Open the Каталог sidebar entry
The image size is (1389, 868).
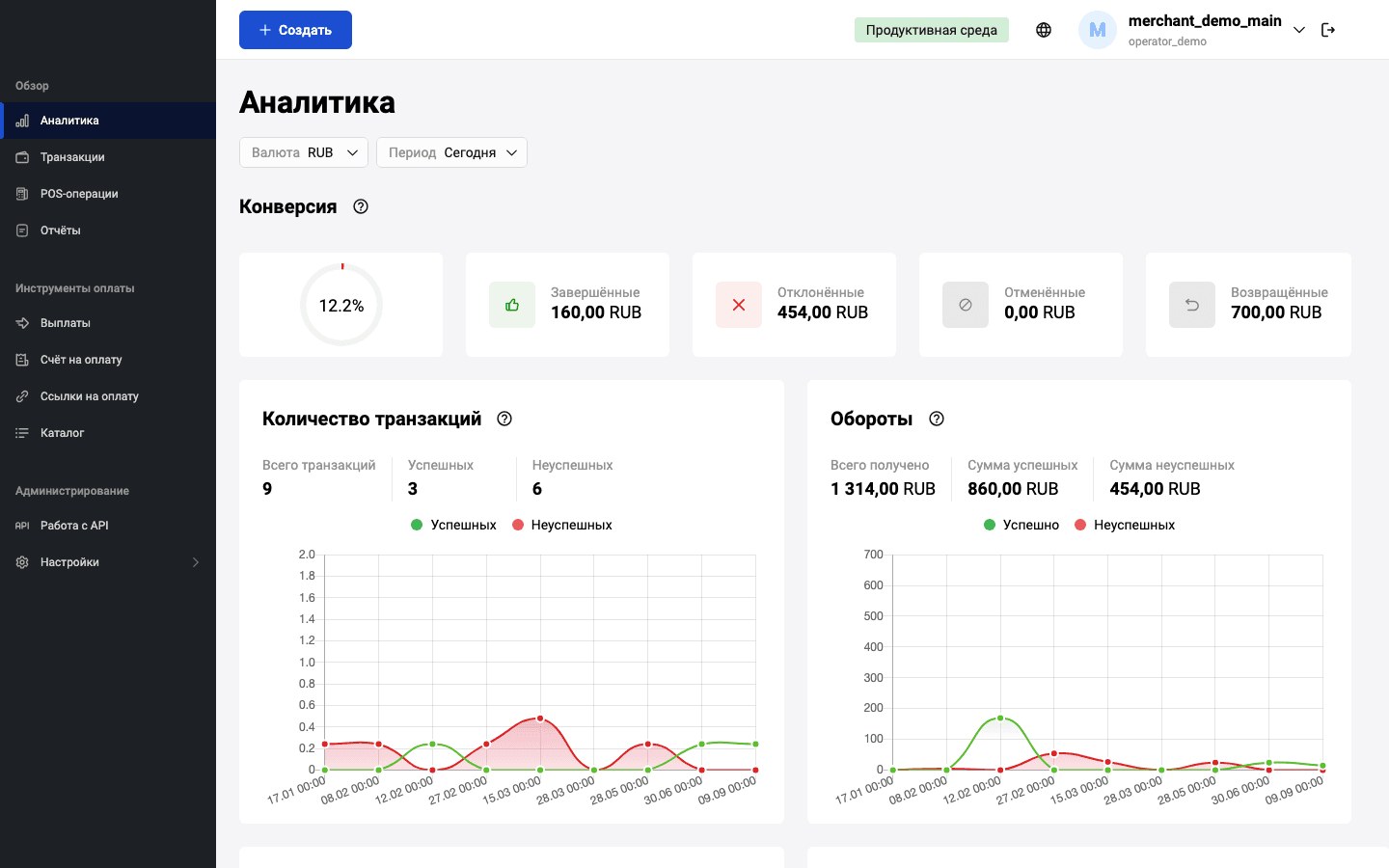108,433
